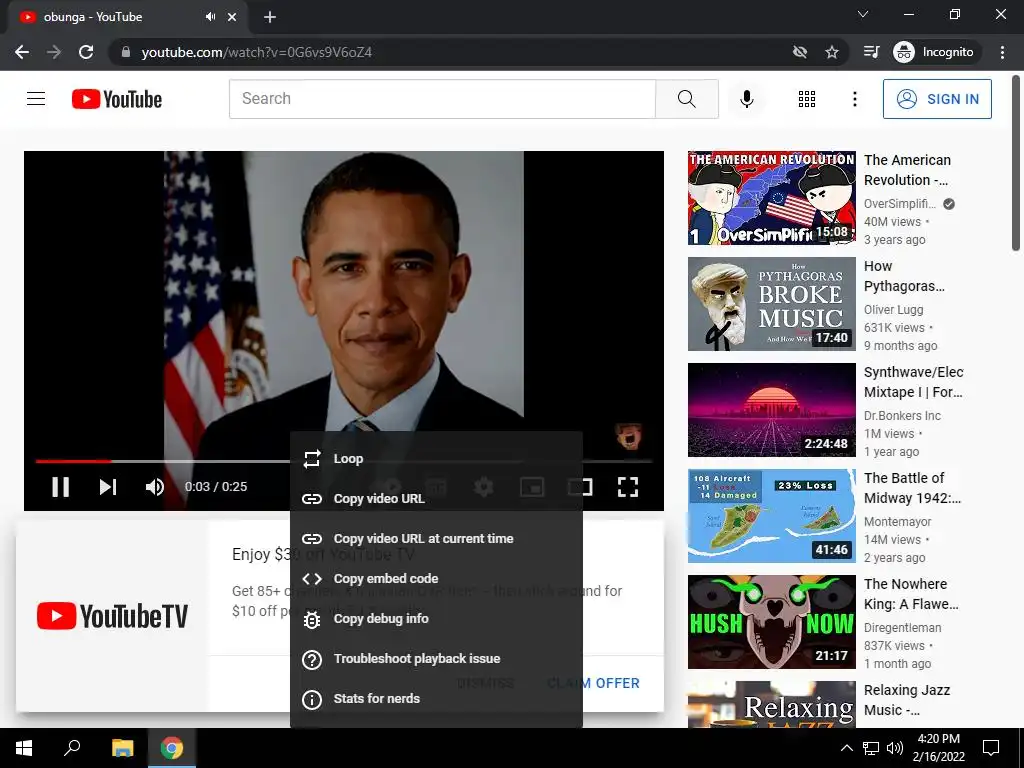The image size is (1024, 768).
Task: Reload the YouTube page
Action: pyautogui.click(x=86, y=52)
